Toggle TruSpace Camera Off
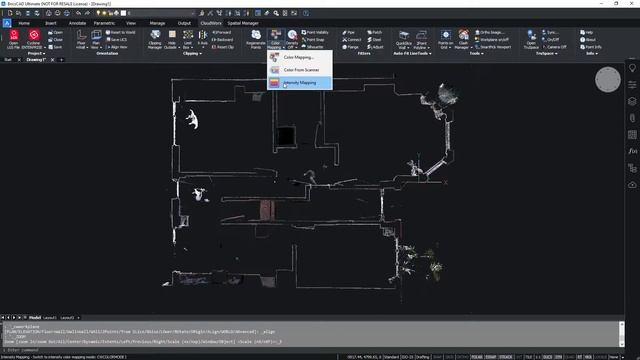The image size is (640, 360). 554,47
